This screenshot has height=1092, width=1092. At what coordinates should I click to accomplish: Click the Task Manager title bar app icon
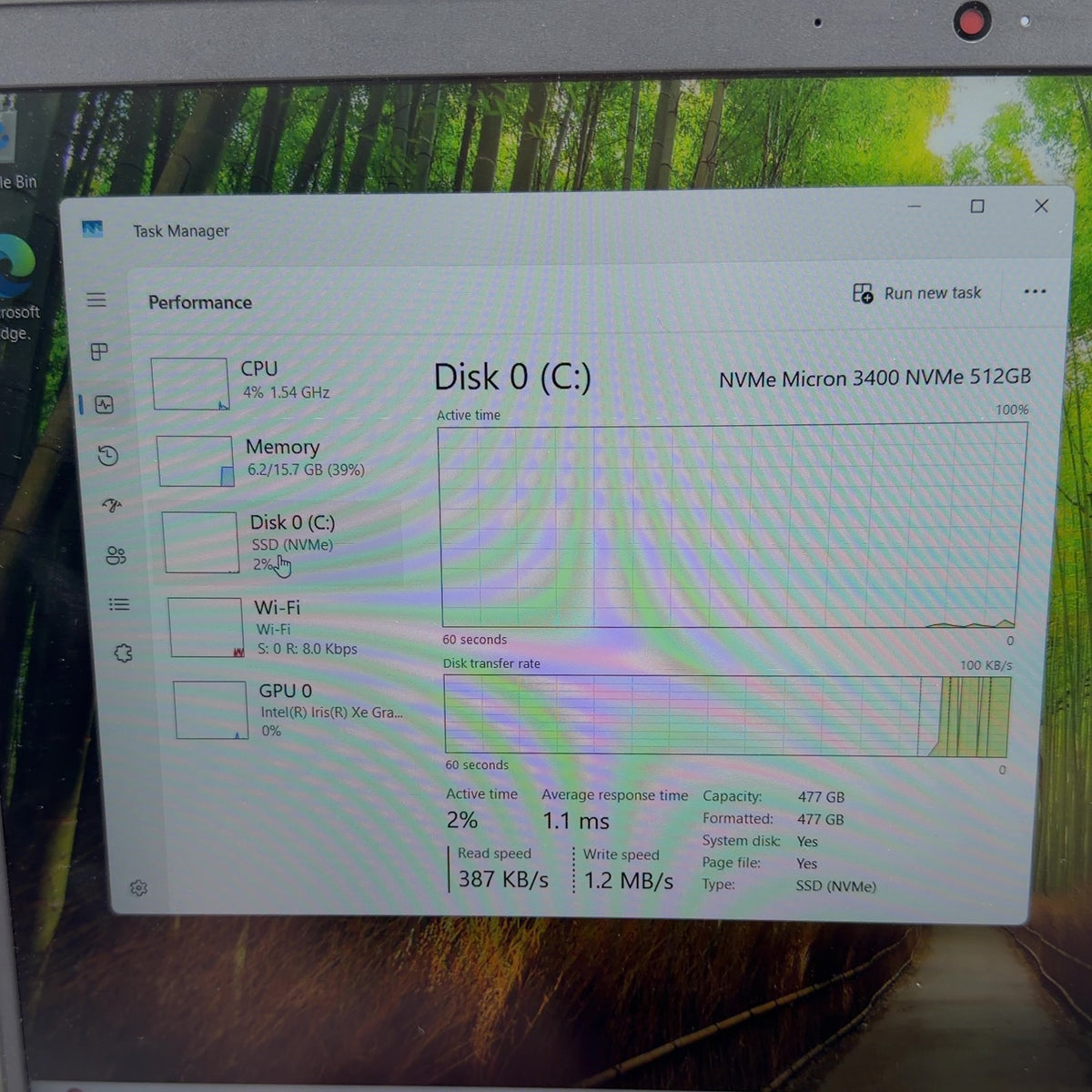coord(92,228)
